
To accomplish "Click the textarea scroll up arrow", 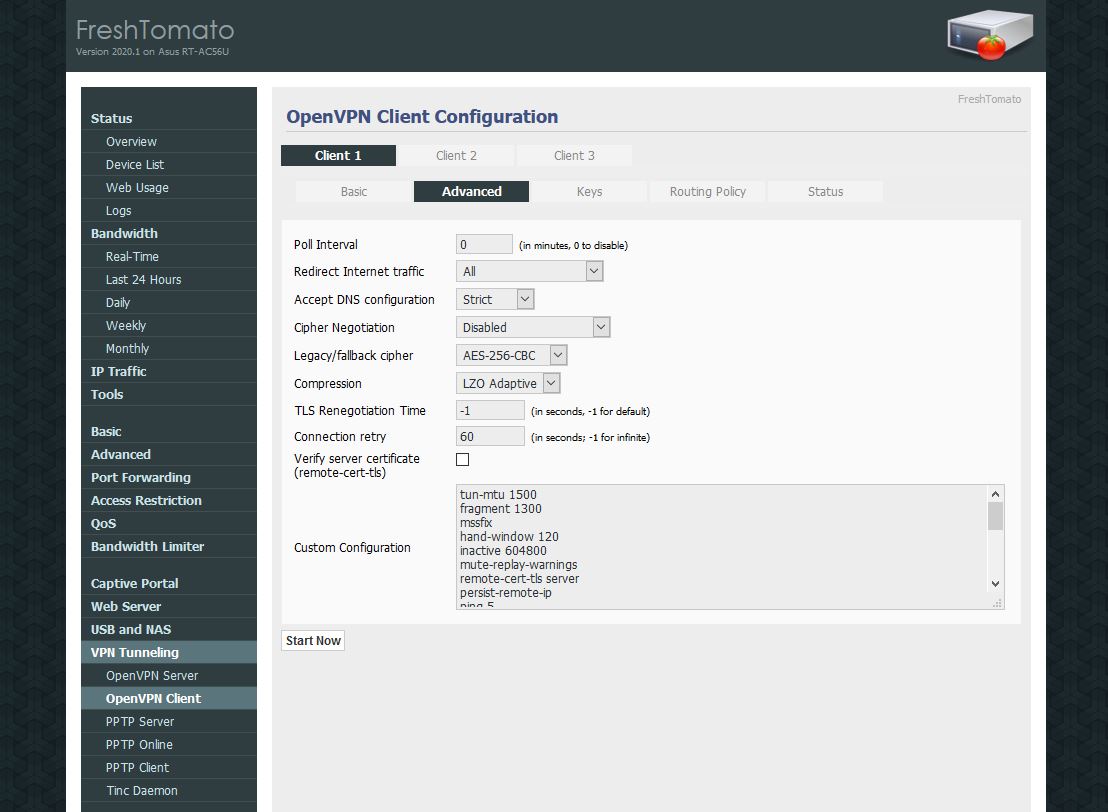I will [x=995, y=494].
